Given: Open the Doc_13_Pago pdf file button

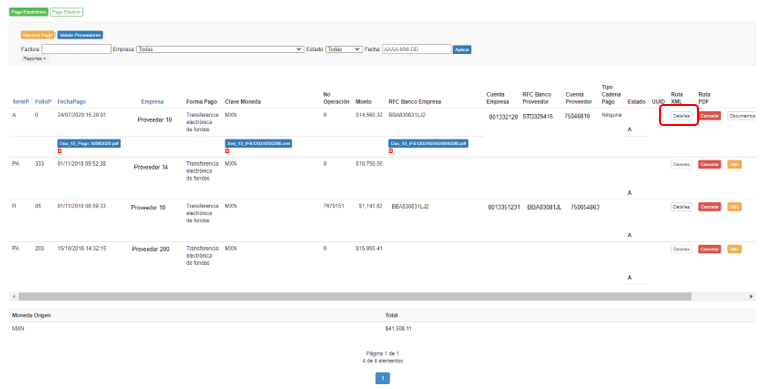Looking at the screenshot, I should point(89,143).
